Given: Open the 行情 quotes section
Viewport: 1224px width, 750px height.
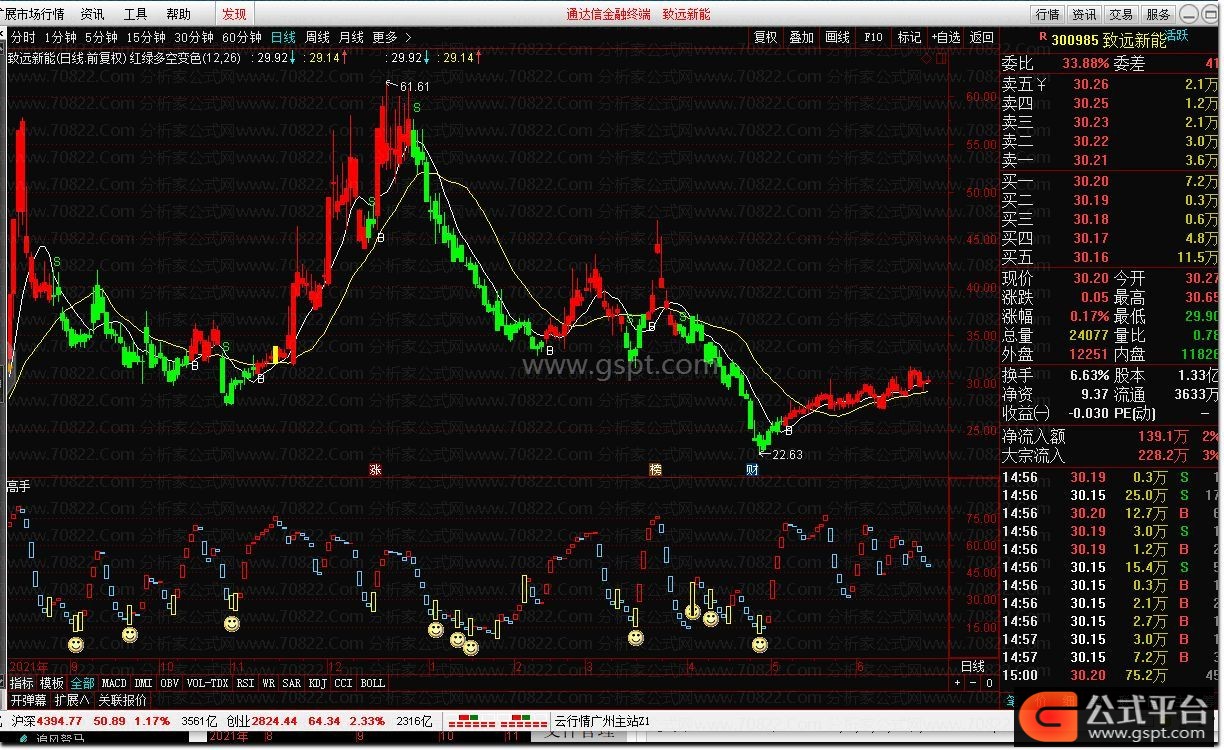Looking at the screenshot, I should (1047, 14).
